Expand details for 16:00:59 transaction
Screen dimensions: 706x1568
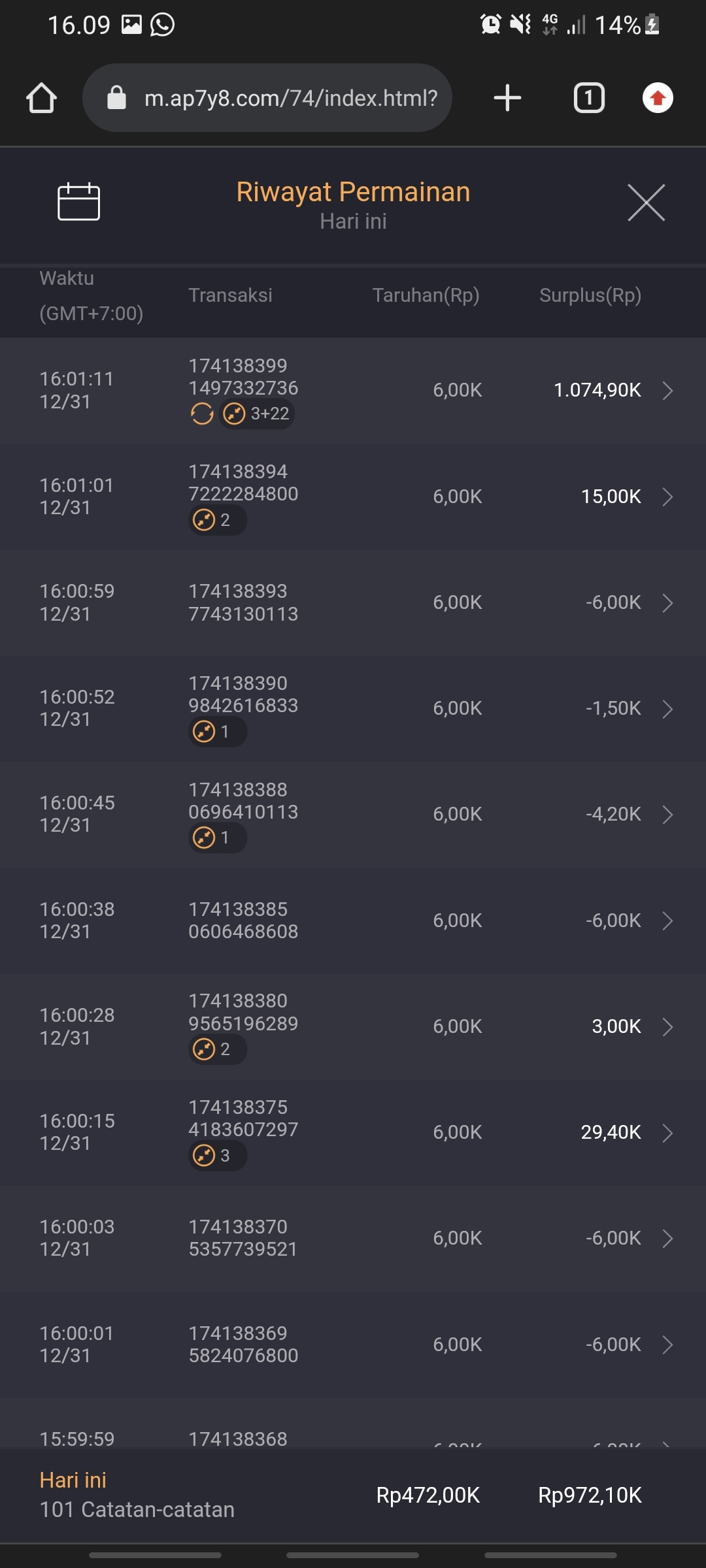point(667,602)
